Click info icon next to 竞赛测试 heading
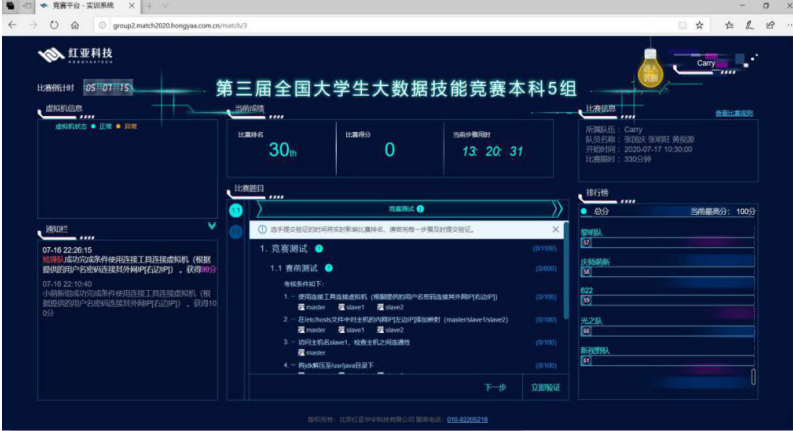Image resolution: width=793 pixels, height=431 pixels. [x=420, y=209]
